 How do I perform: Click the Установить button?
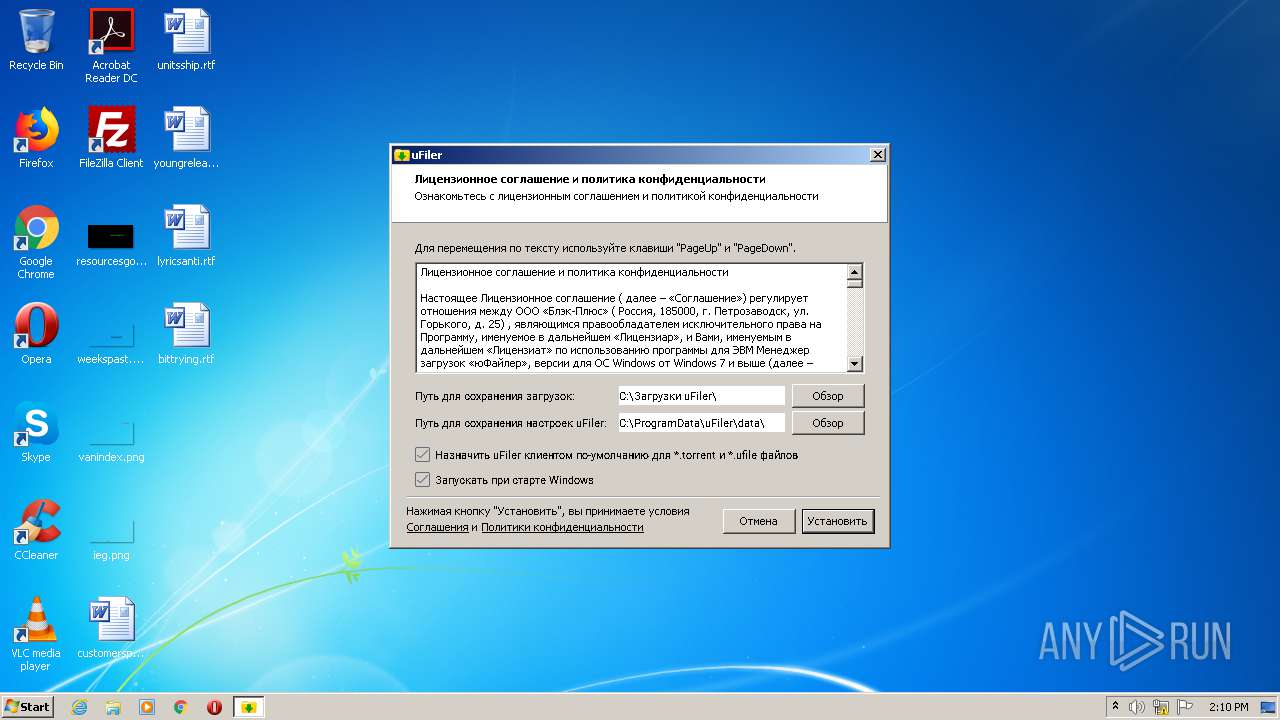(838, 521)
